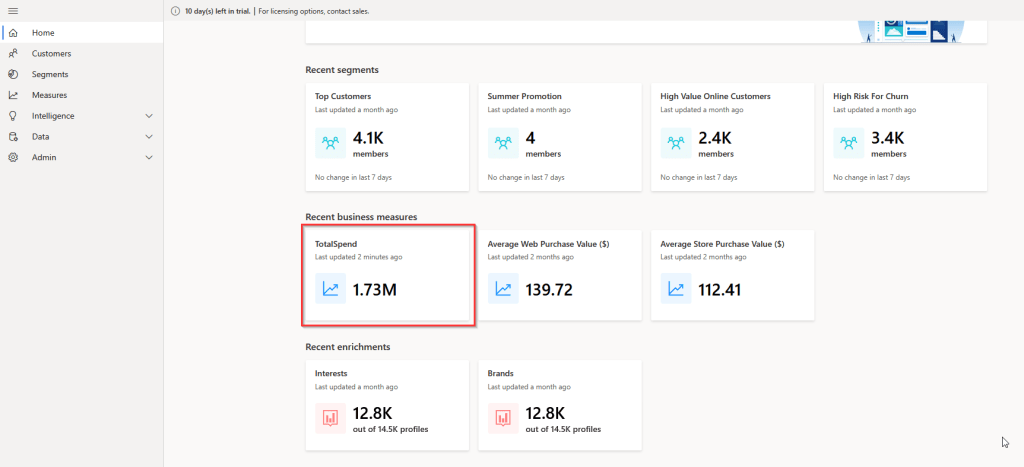Open the Average Store Purchase Value measure
The width and height of the screenshot is (1024, 467).
click(722, 243)
